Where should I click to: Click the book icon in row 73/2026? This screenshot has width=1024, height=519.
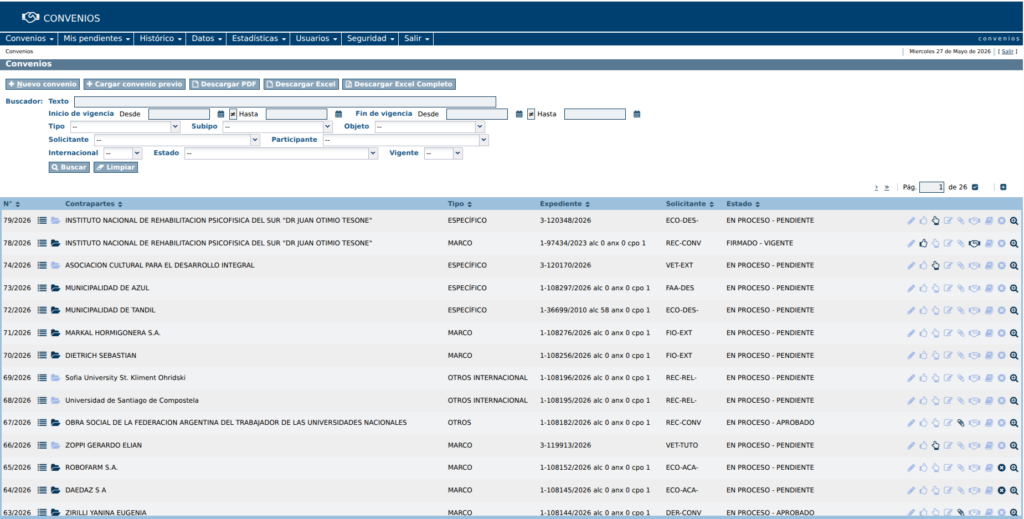[x=989, y=288]
